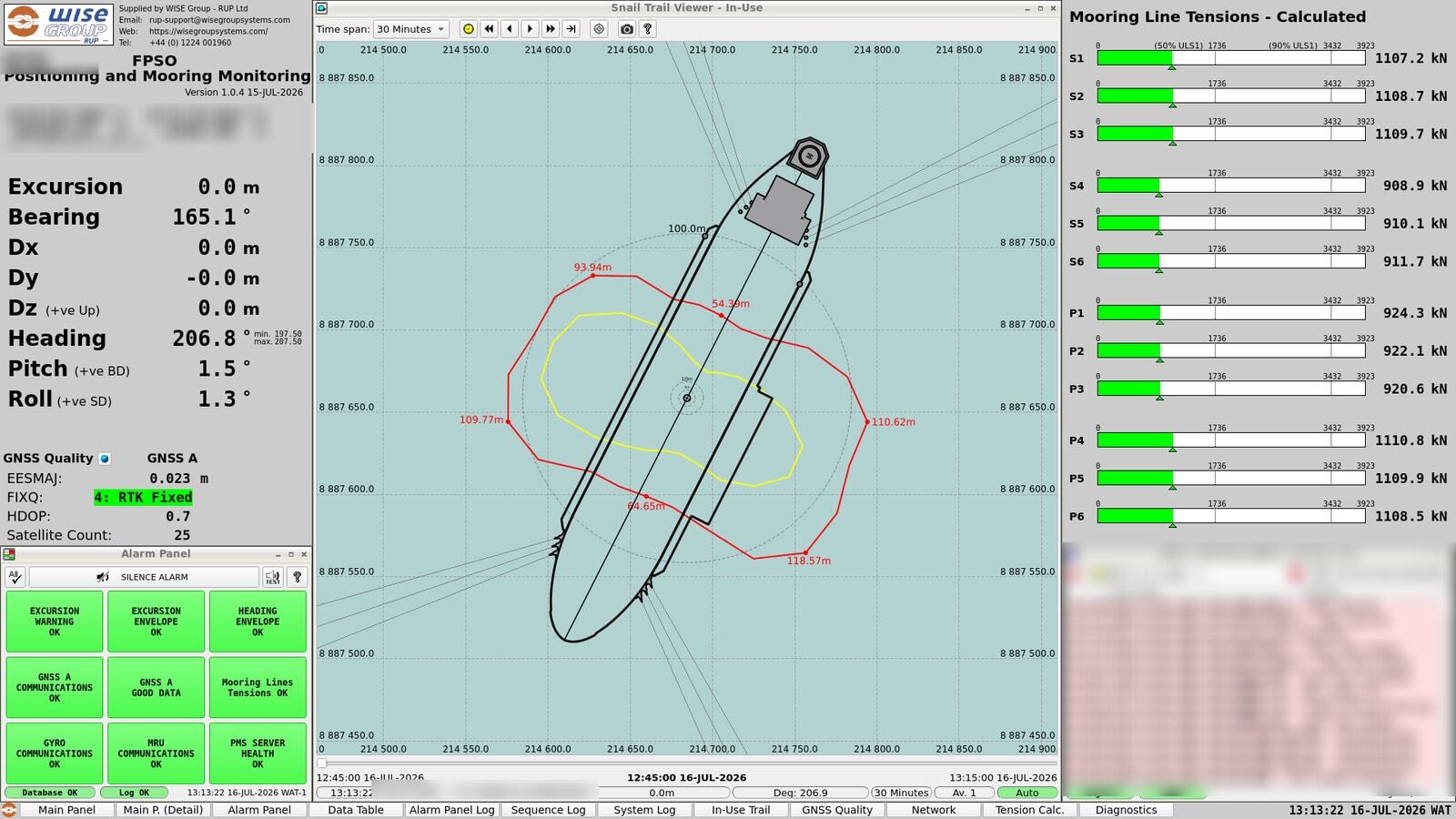1456x819 pixels.
Task: Click the timeline slider handle below the map
Action: coord(322,763)
